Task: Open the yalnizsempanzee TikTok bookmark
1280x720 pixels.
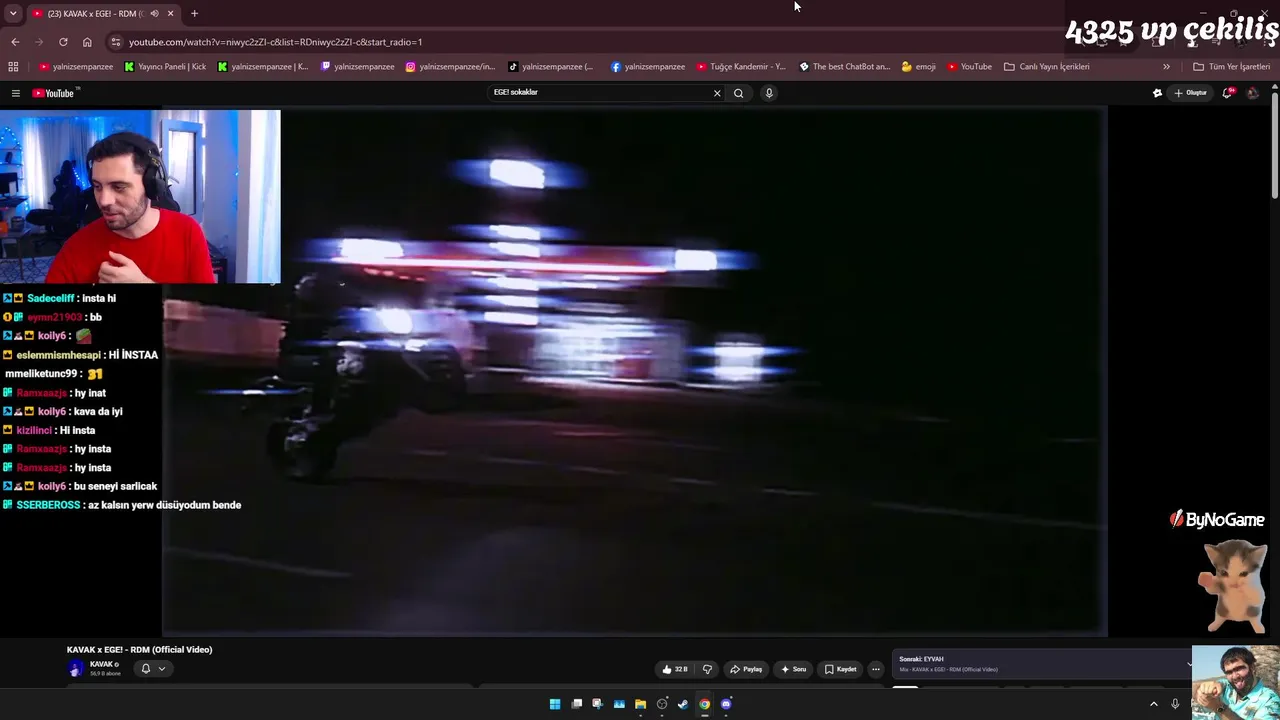Action: tap(551, 67)
